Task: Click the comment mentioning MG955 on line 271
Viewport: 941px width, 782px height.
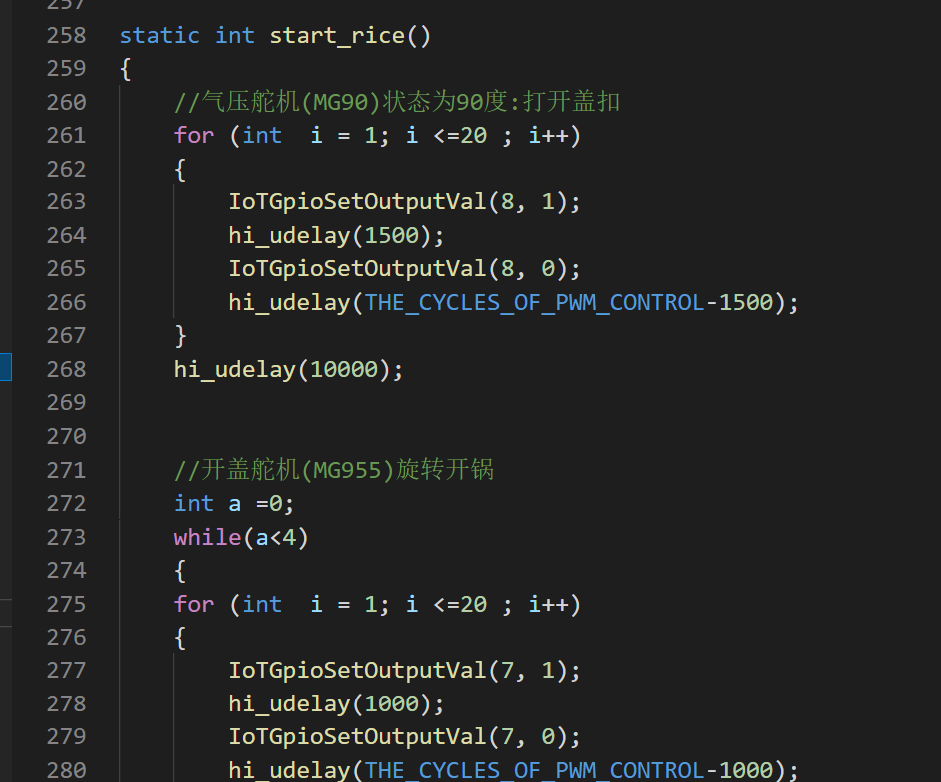Action: pos(334,469)
